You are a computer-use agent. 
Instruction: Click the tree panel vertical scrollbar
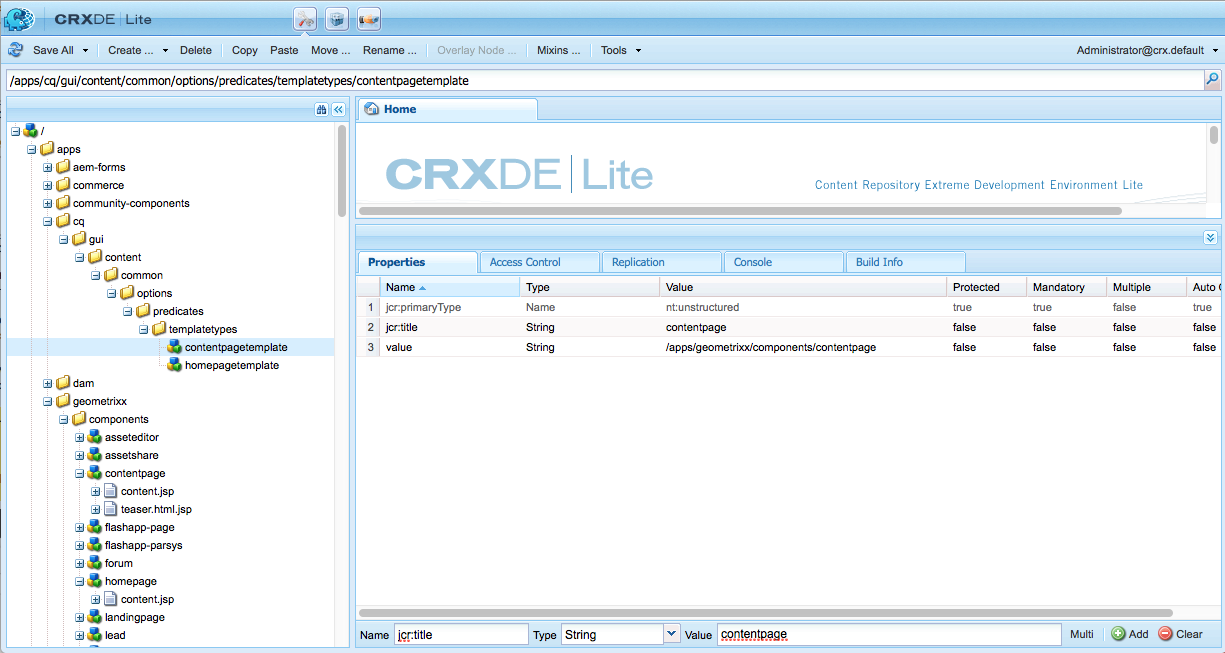pyautogui.click(x=343, y=170)
